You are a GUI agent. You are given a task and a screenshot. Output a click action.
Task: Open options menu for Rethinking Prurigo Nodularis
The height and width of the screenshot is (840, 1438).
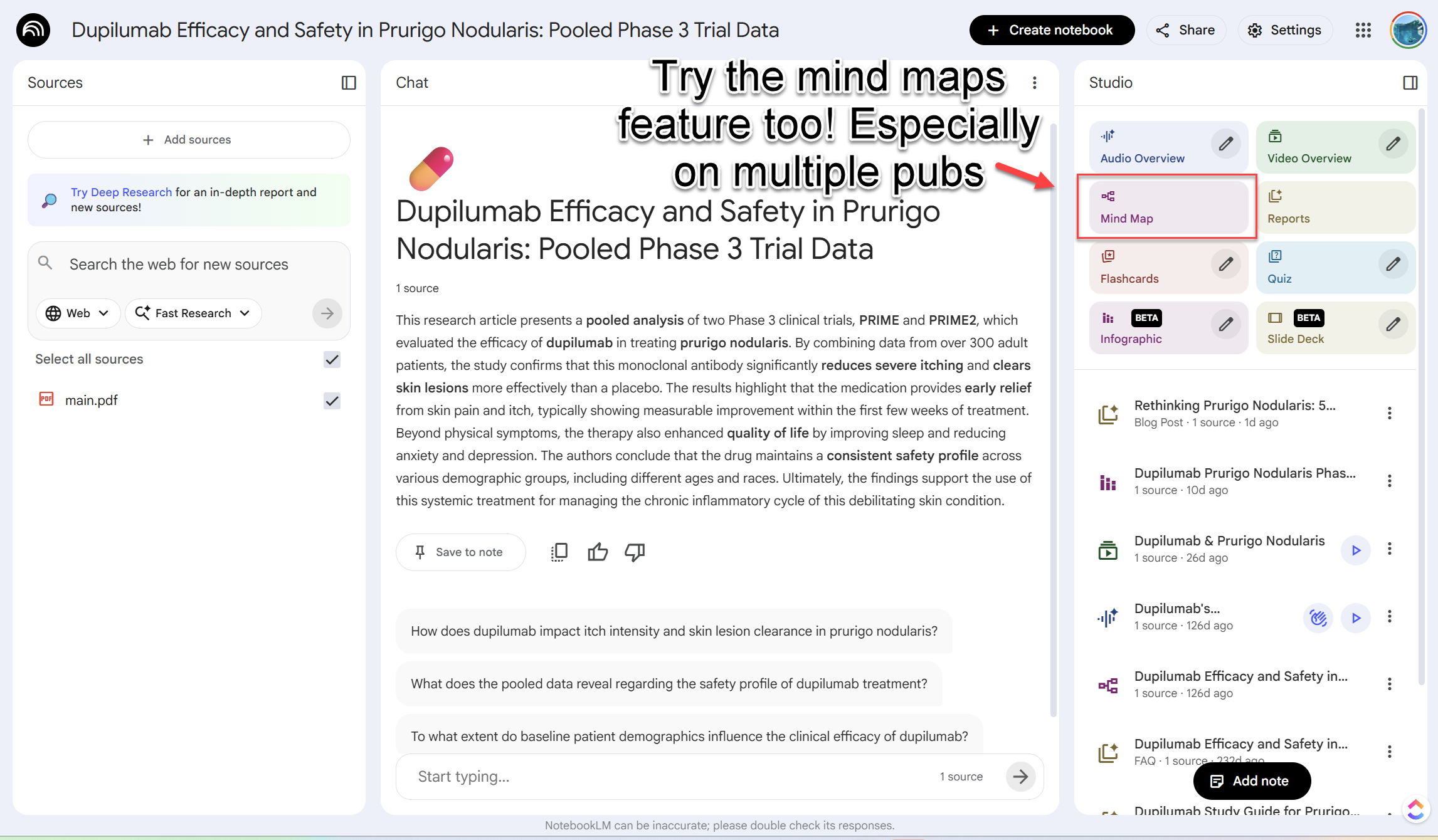pos(1390,413)
